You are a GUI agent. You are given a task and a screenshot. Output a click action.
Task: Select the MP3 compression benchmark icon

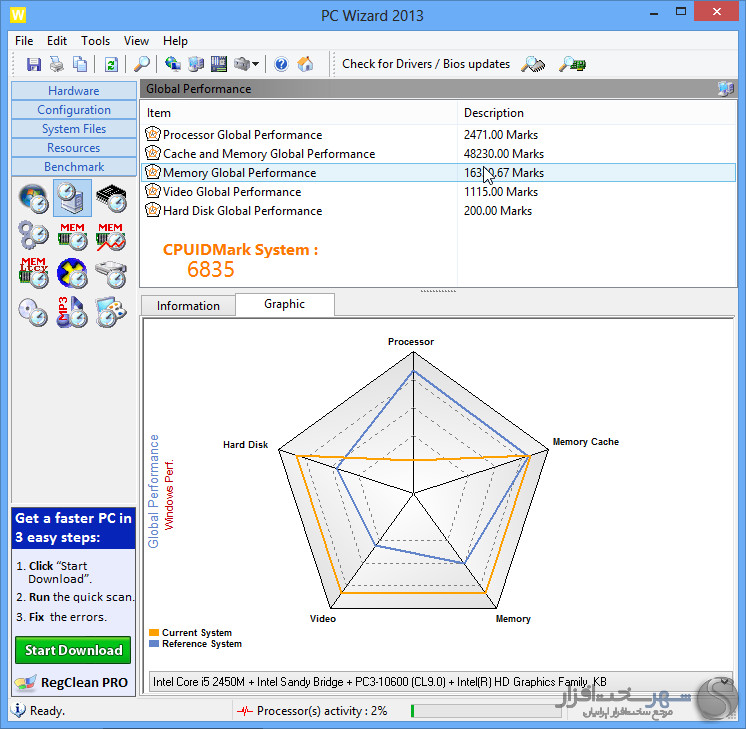coord(72,312)
